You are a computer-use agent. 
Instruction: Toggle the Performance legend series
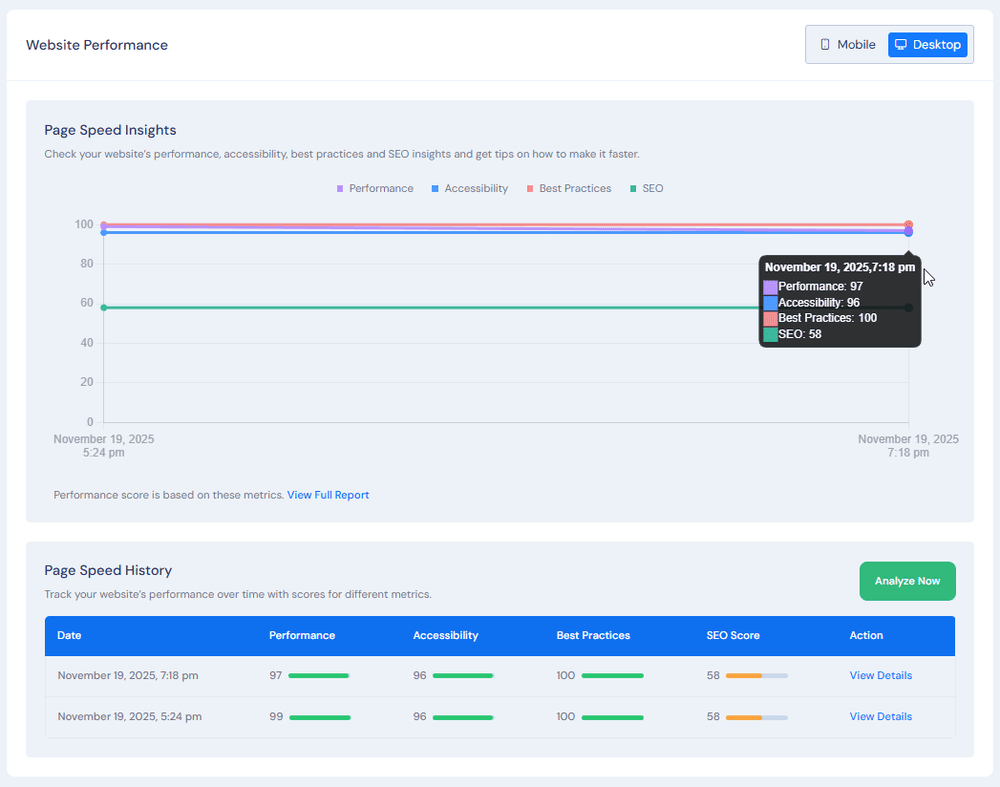(375, 188)
